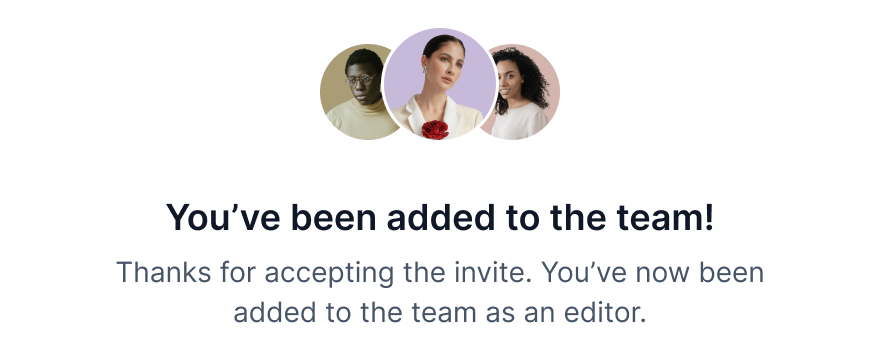
Task: Click the white top in right avatar
Action: 519,121
